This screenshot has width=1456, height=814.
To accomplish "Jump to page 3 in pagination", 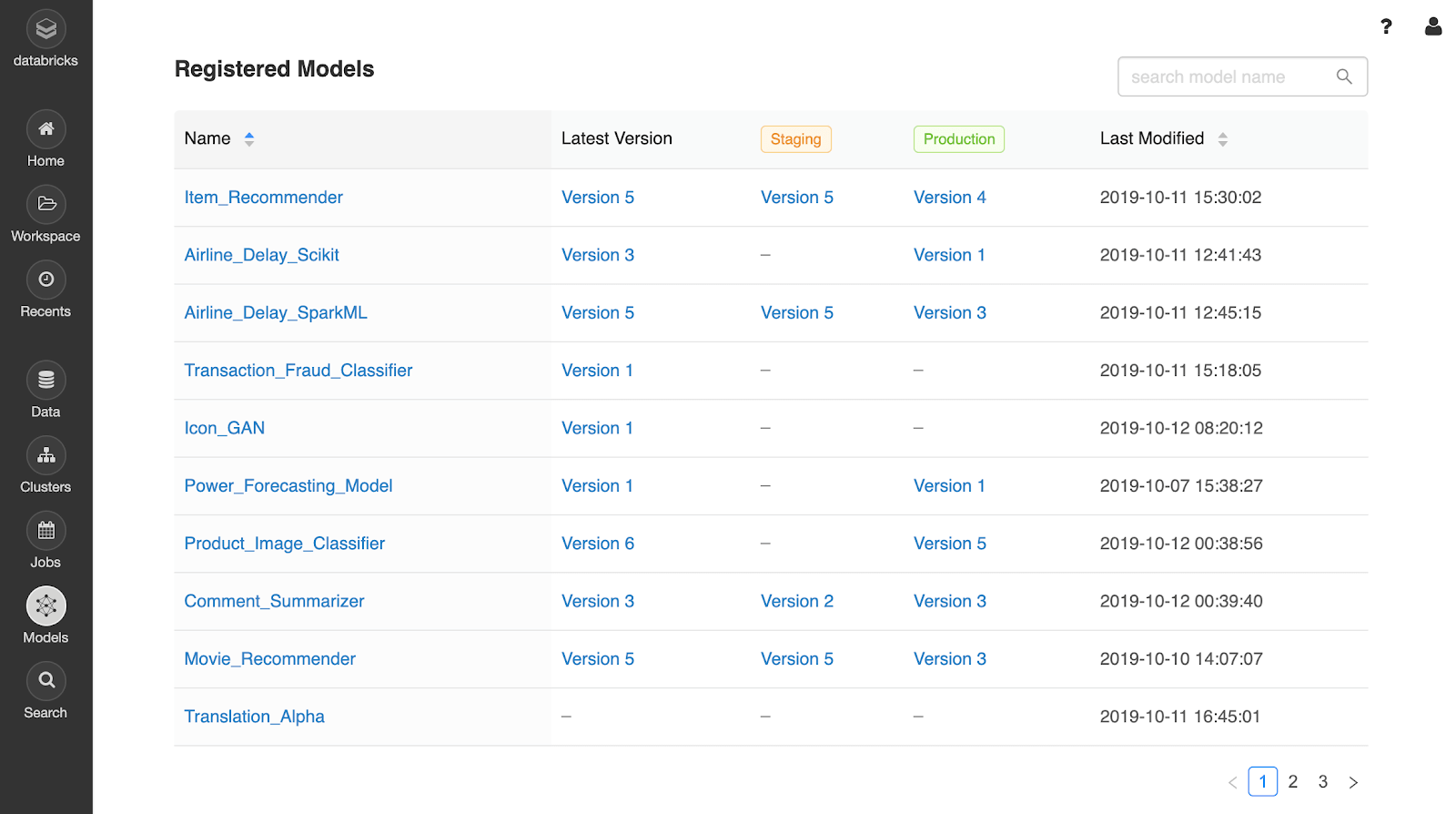I will [1323, 782].
